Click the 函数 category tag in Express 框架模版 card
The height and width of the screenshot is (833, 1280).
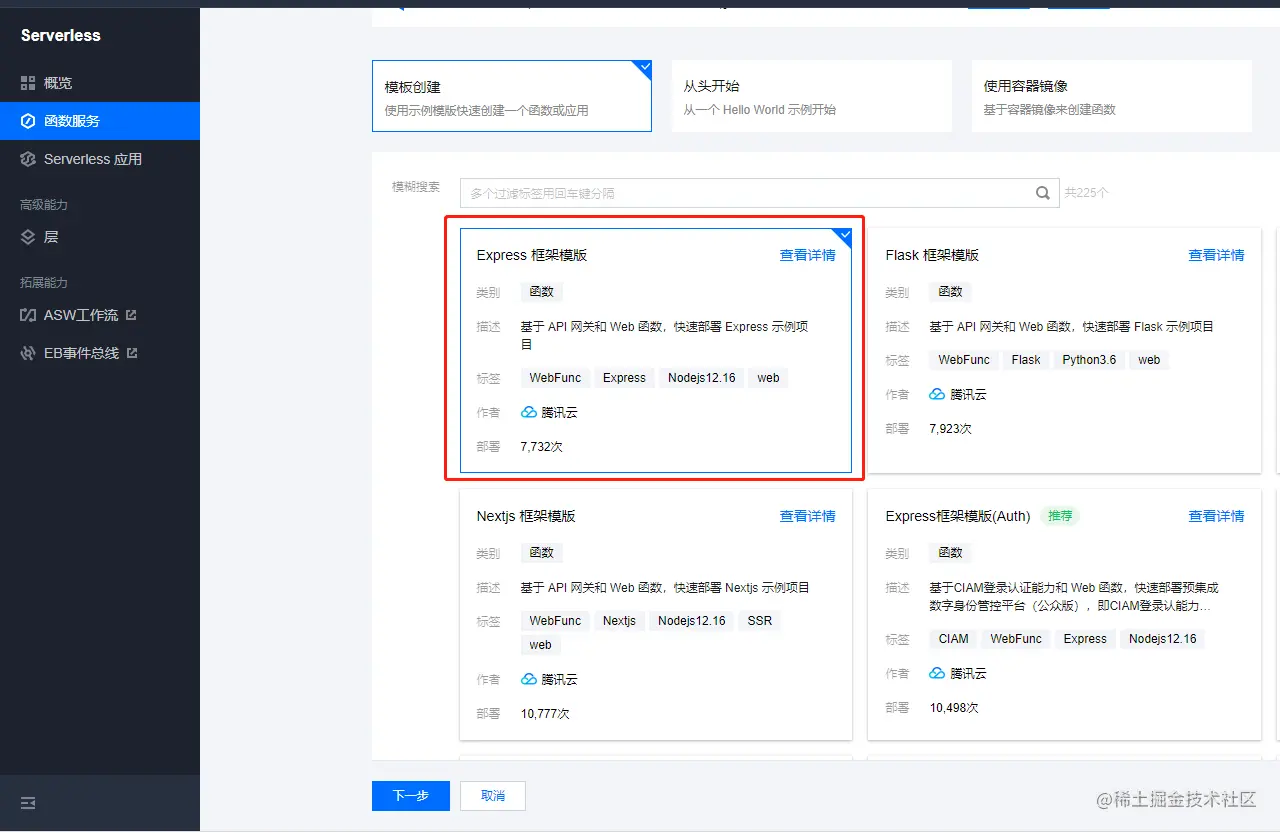point(542,292)
